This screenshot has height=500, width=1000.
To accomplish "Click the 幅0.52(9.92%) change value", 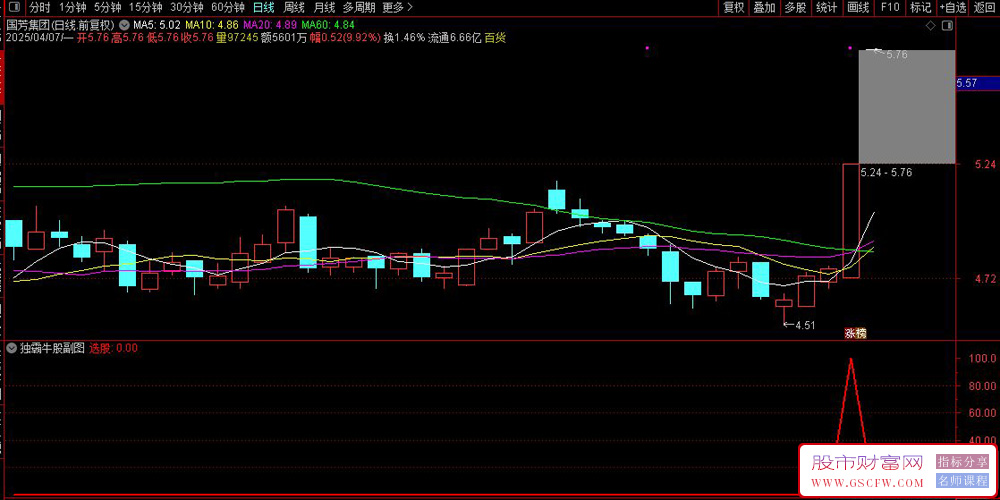I will 344,38.
